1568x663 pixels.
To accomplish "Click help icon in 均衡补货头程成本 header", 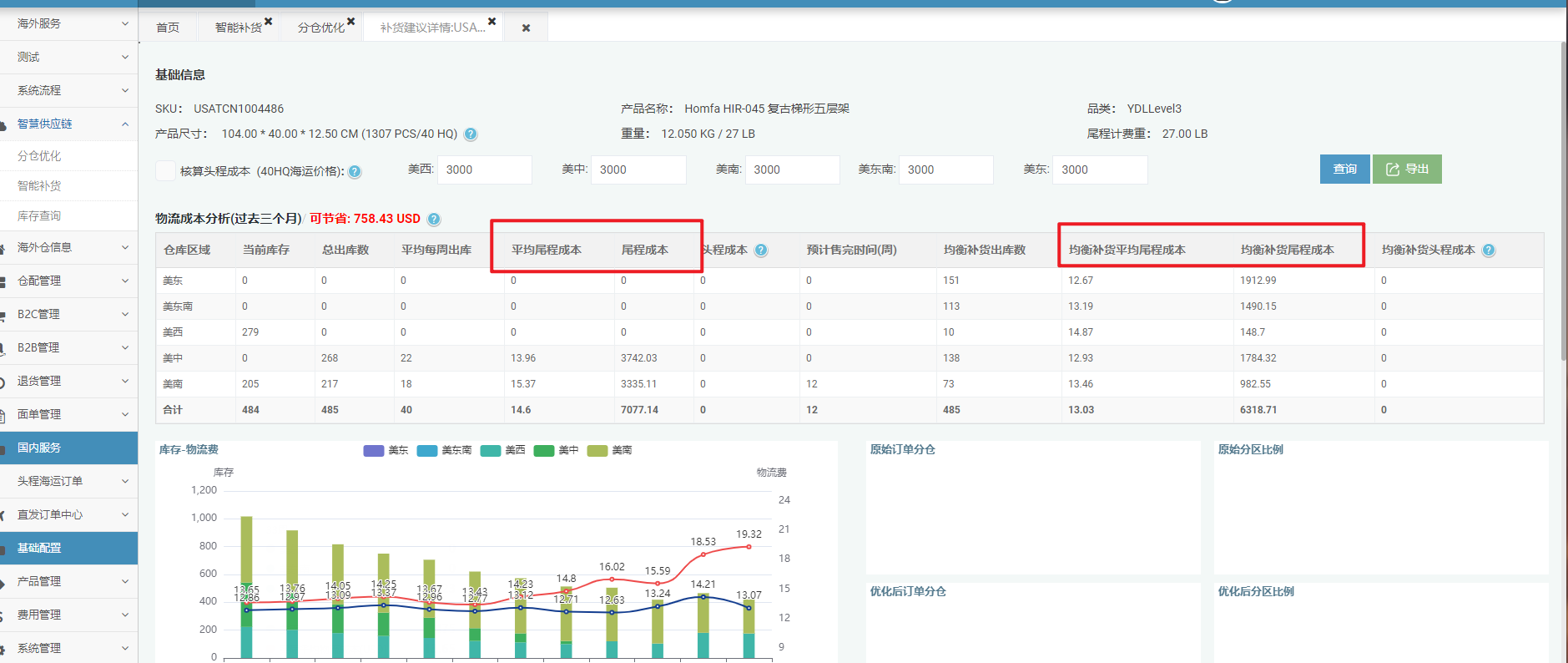I will coord(1489,251).
